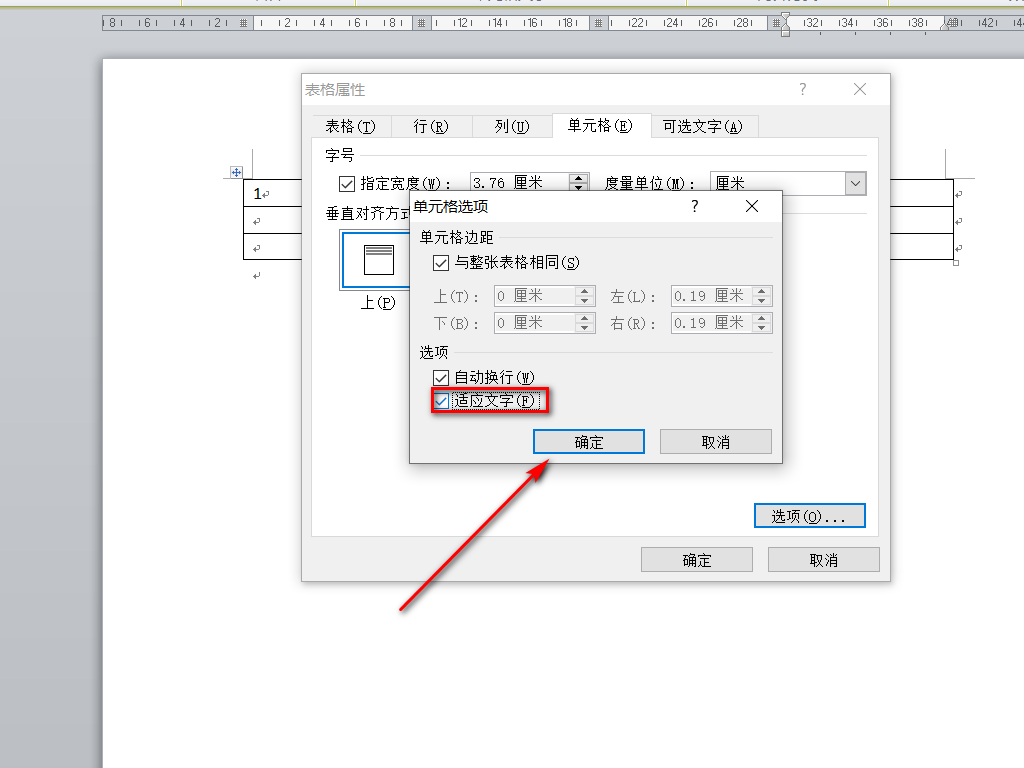Click the 左(L) margin field

tap(711, 296)
